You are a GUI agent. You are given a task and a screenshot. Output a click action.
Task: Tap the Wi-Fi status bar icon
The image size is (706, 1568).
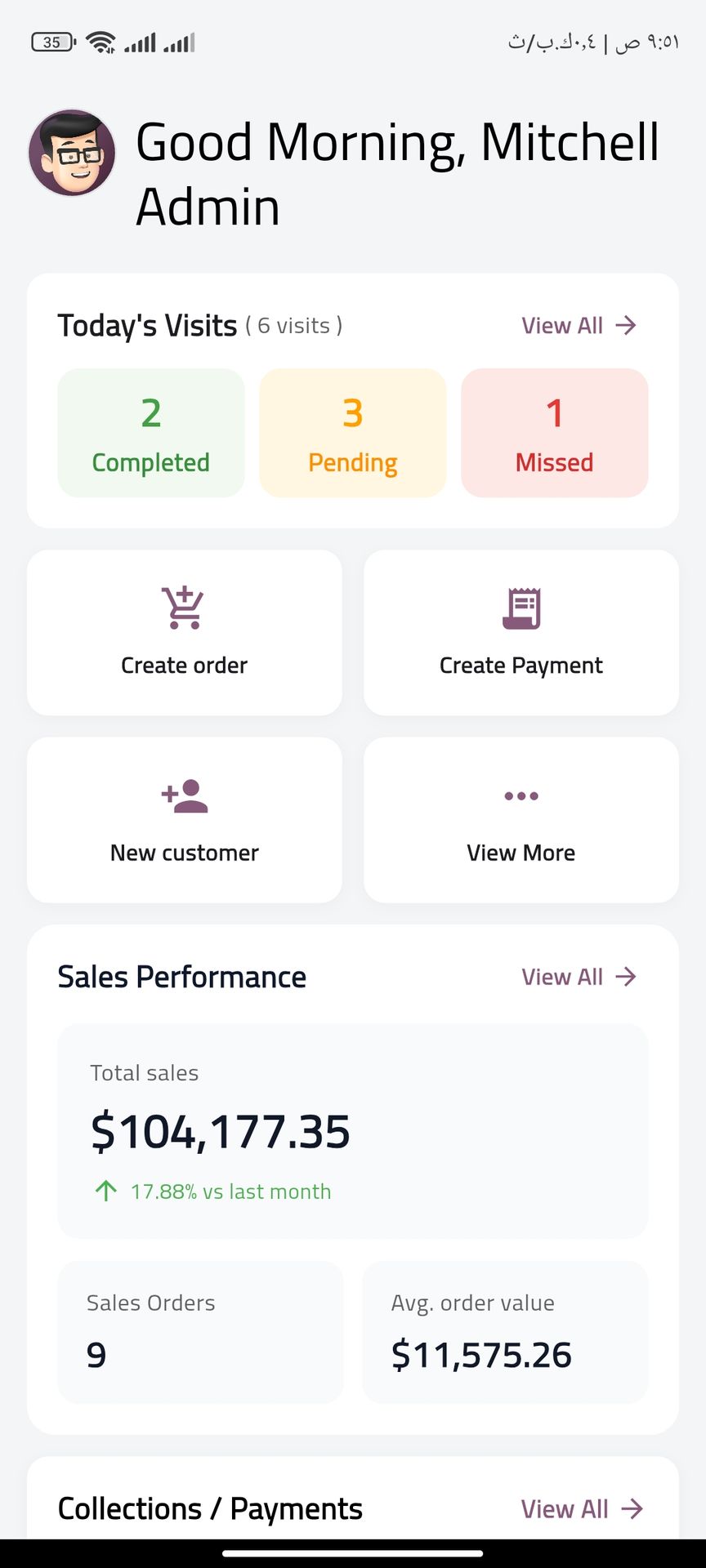[x=101, y=42]
